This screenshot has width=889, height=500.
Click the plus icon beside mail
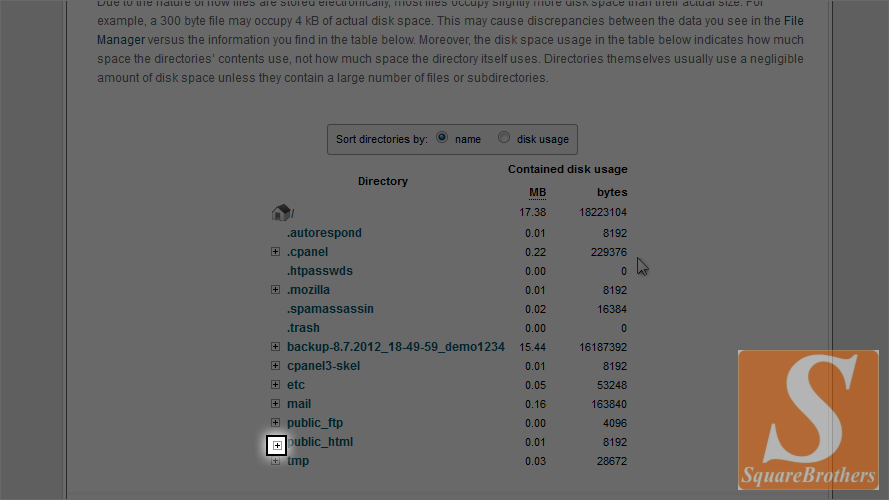pyautogui.click(x=275, y=404)
